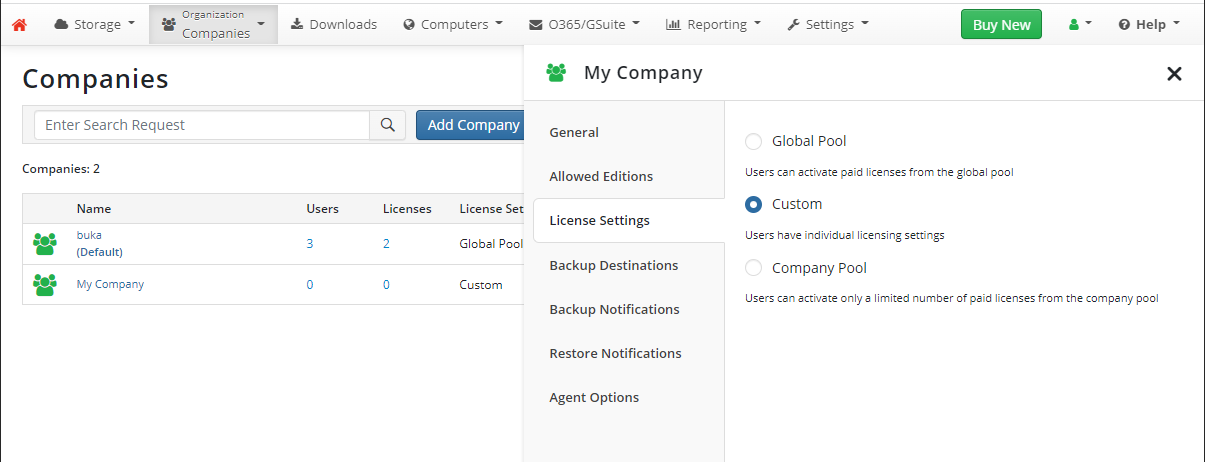Open buka users count 3
This screenshot has height=462, width=1205.
pos(310,243)
